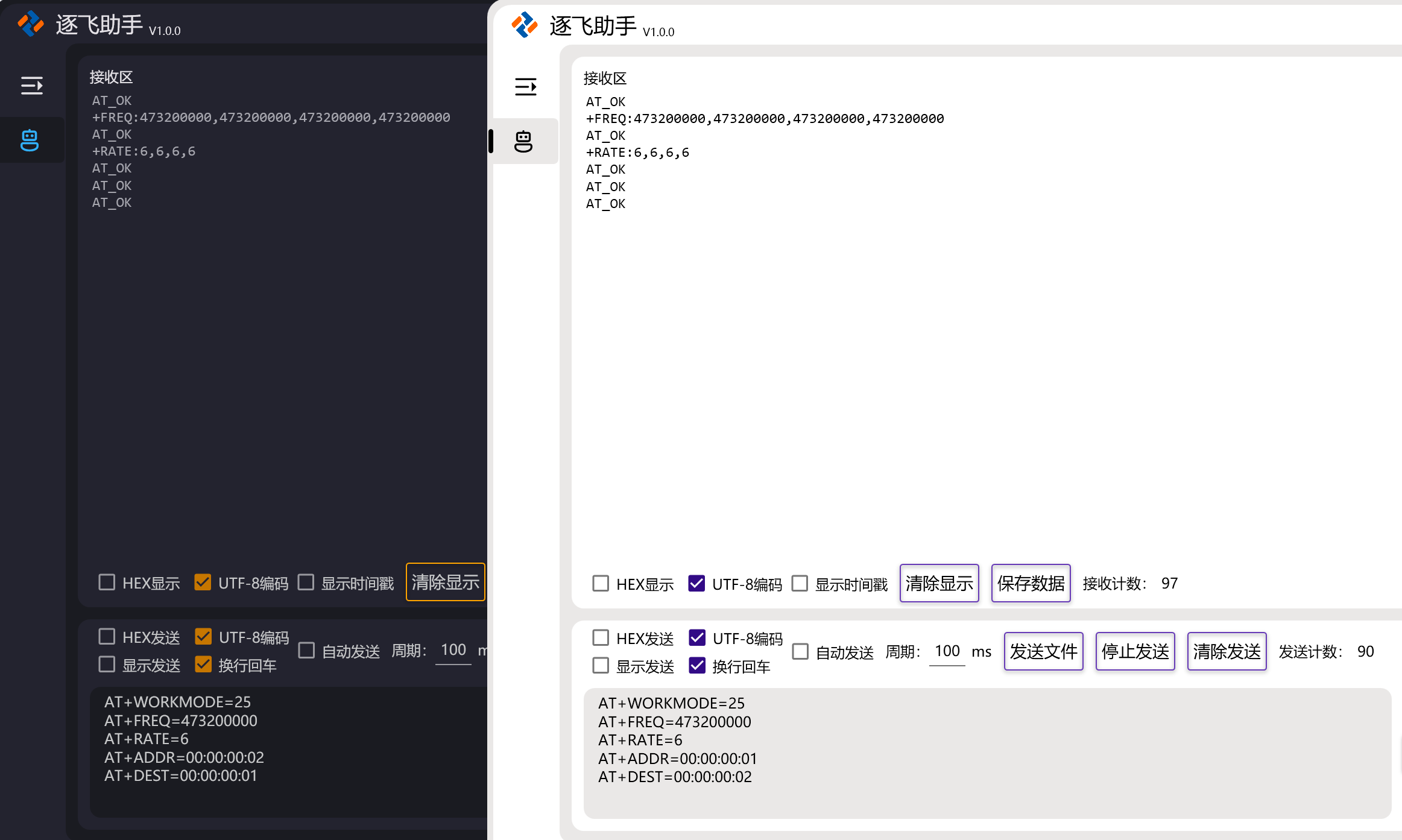Uncheck UTF-8编码 receive option in light window
1402x840 pixels.
tap(696, 583)
